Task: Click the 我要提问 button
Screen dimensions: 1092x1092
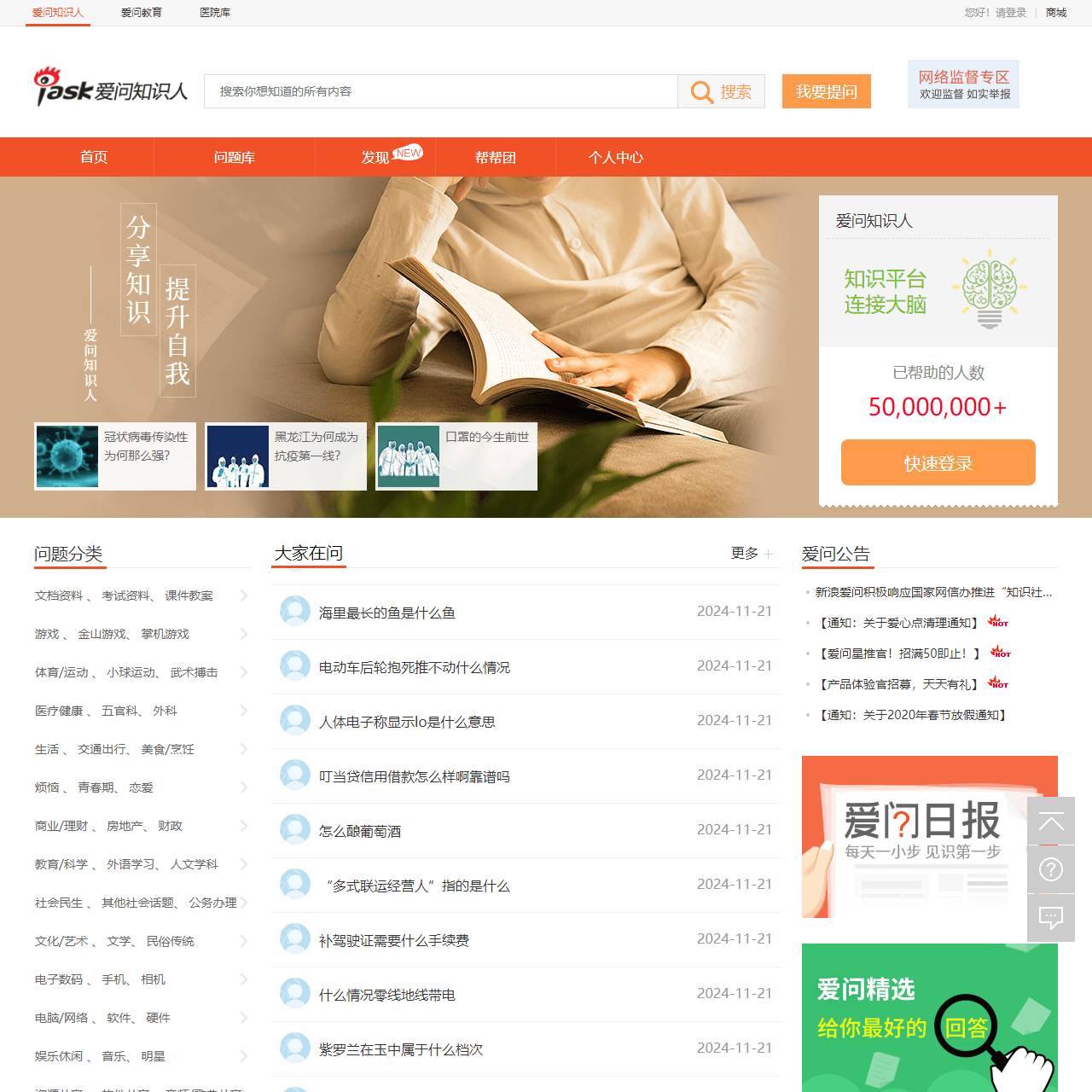Action: 827,91
